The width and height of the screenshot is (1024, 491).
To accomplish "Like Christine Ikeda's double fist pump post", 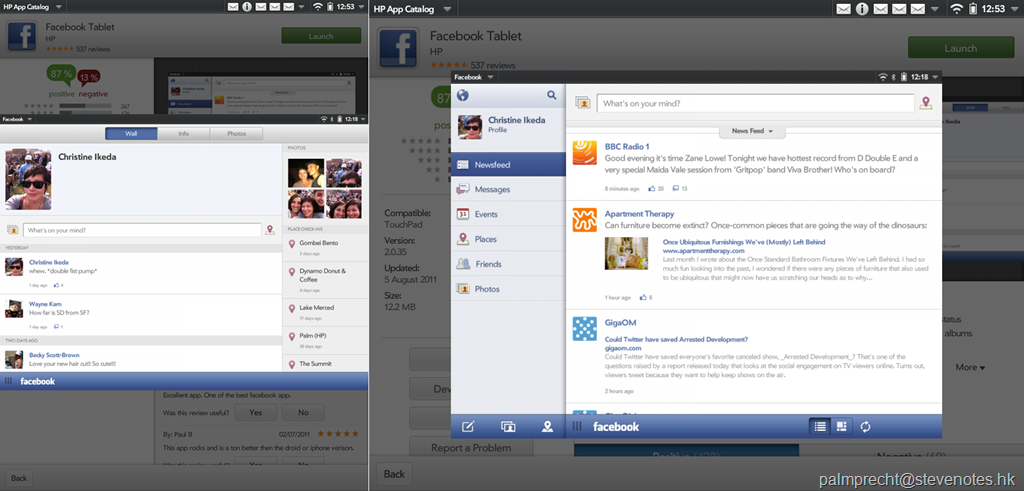I will 58,285.
